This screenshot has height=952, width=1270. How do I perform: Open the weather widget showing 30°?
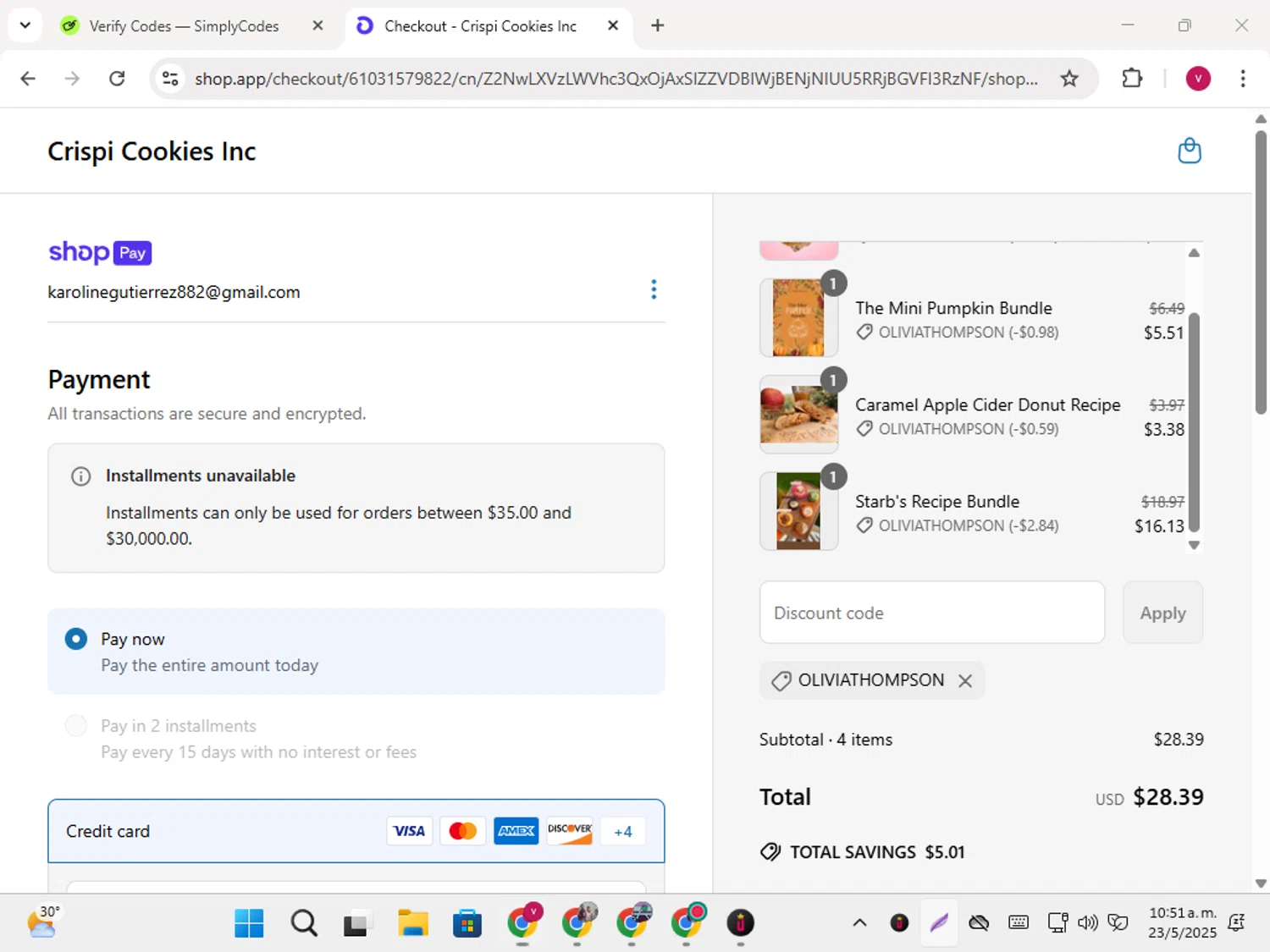click(x=42, y=922)
